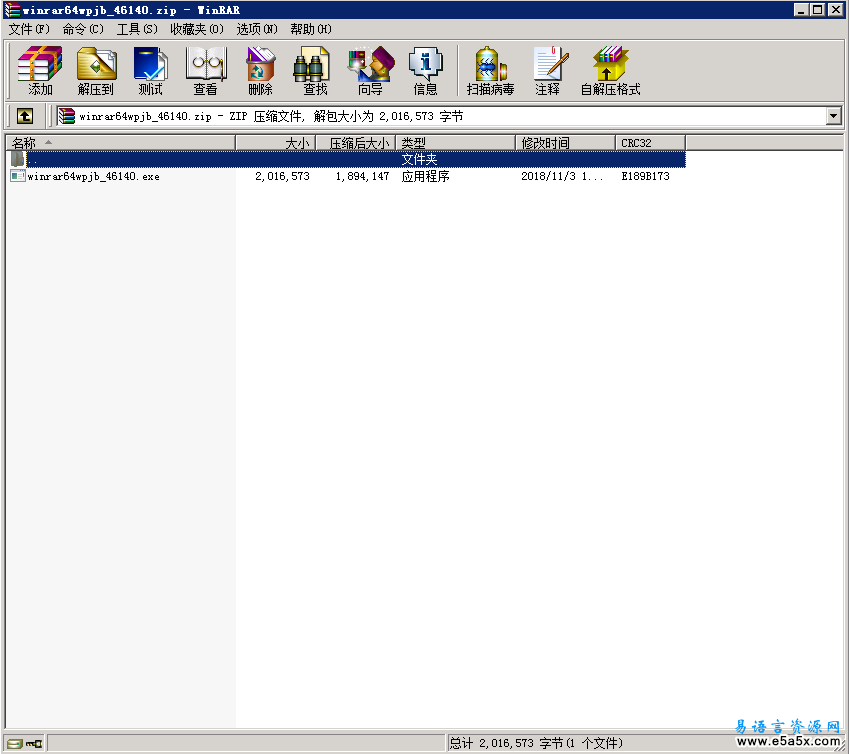
Task: Expand the address bar dropdown arrow
Action: coord(833,116)
